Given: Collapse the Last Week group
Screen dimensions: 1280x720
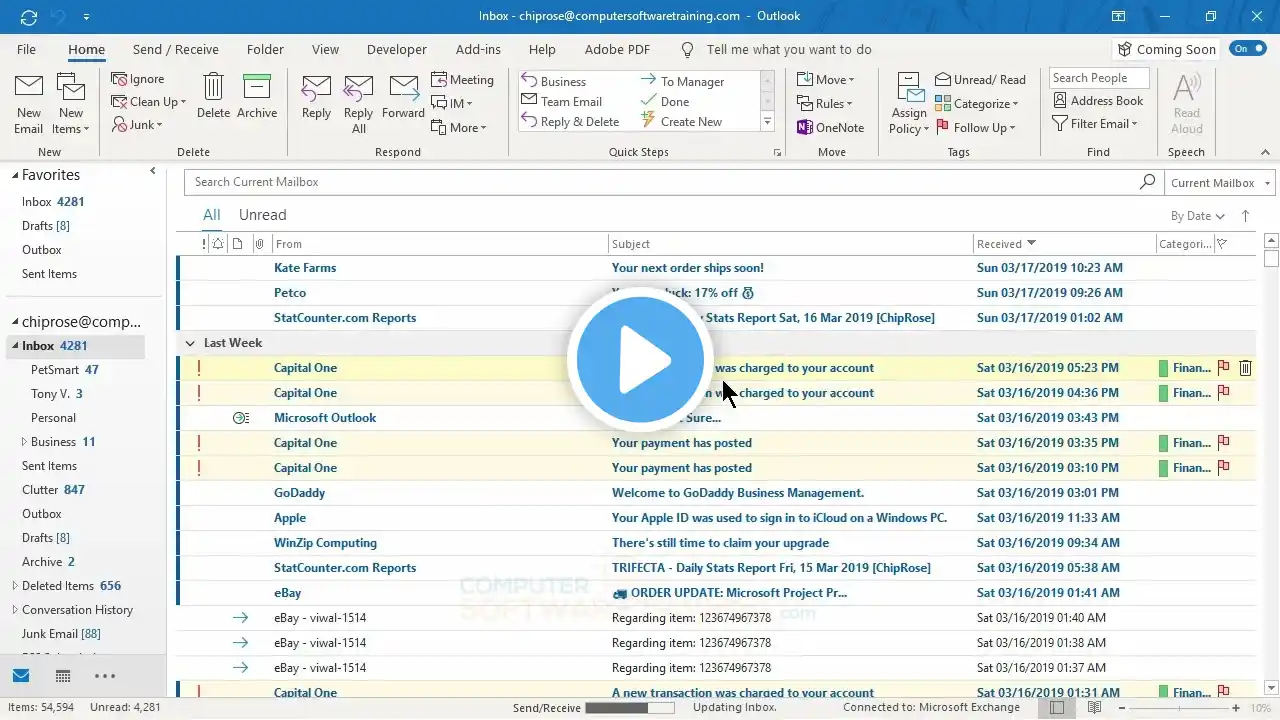Looking at the screenshot, I should [x=190, y=343].
